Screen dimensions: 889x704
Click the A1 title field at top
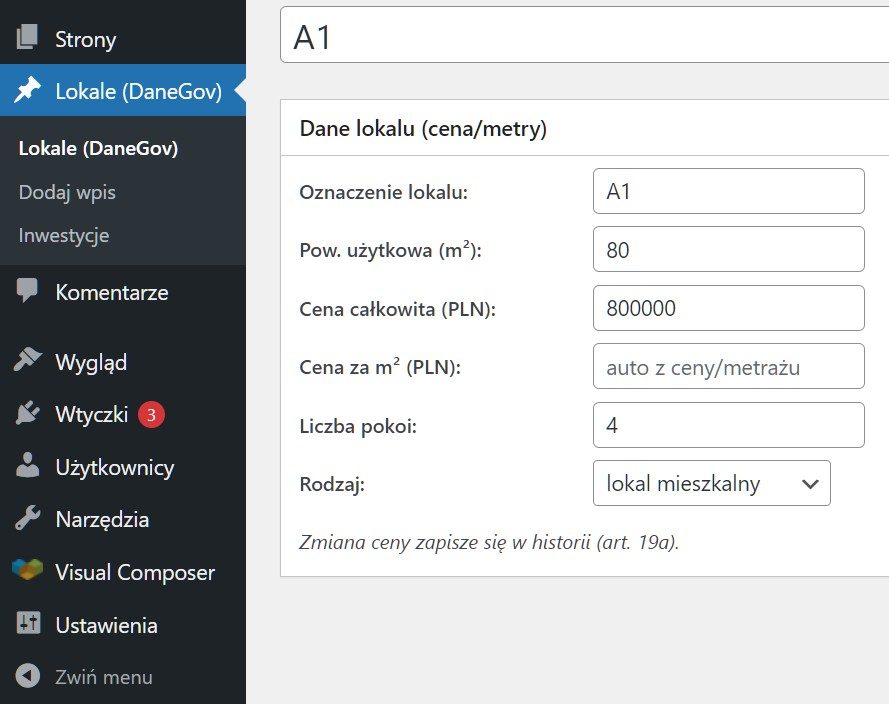584,36
